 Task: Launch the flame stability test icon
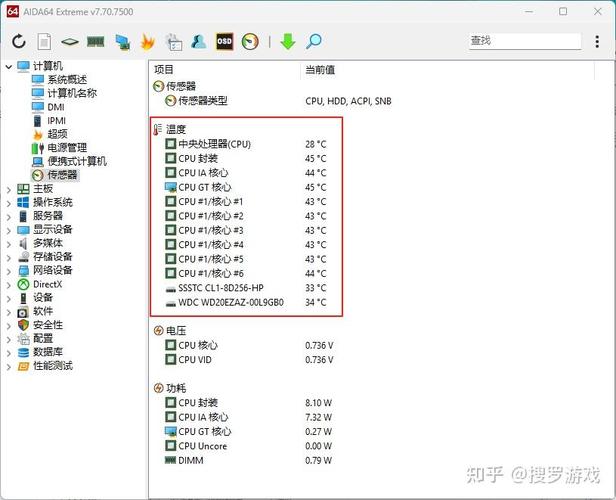click(148, 42)
